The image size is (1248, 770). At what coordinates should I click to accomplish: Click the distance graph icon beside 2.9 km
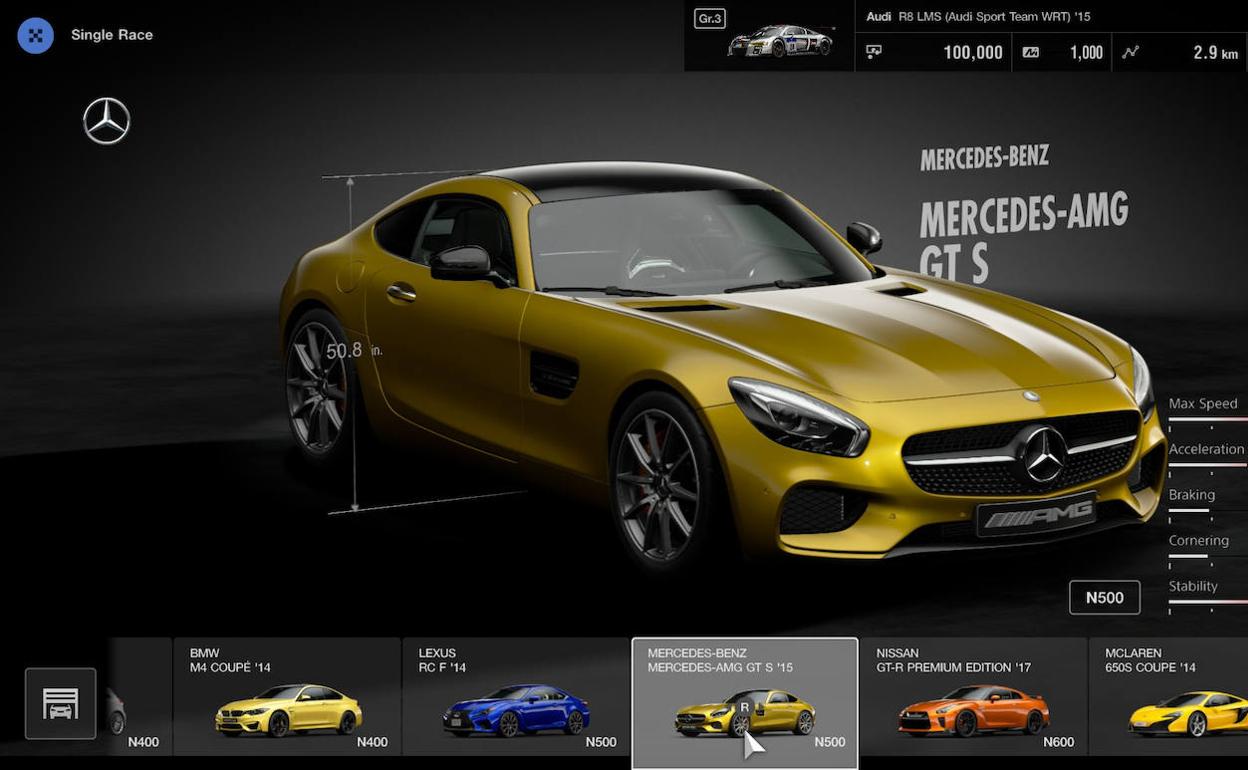pyautogui.click(x=1130, y=52)
